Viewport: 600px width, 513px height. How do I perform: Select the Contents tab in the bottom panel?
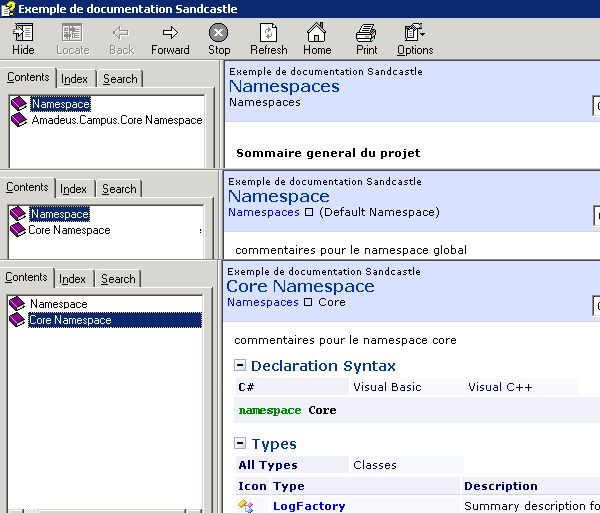click(26, 277)
